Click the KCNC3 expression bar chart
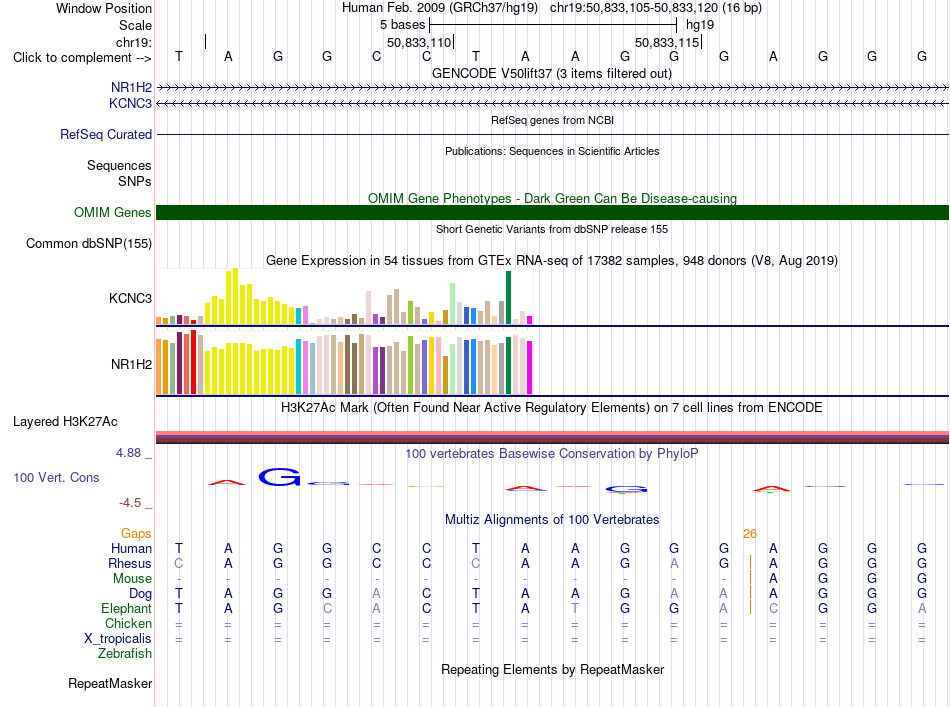Image resolution: width=950 pixels, height=707 pixels. [344, 296]
